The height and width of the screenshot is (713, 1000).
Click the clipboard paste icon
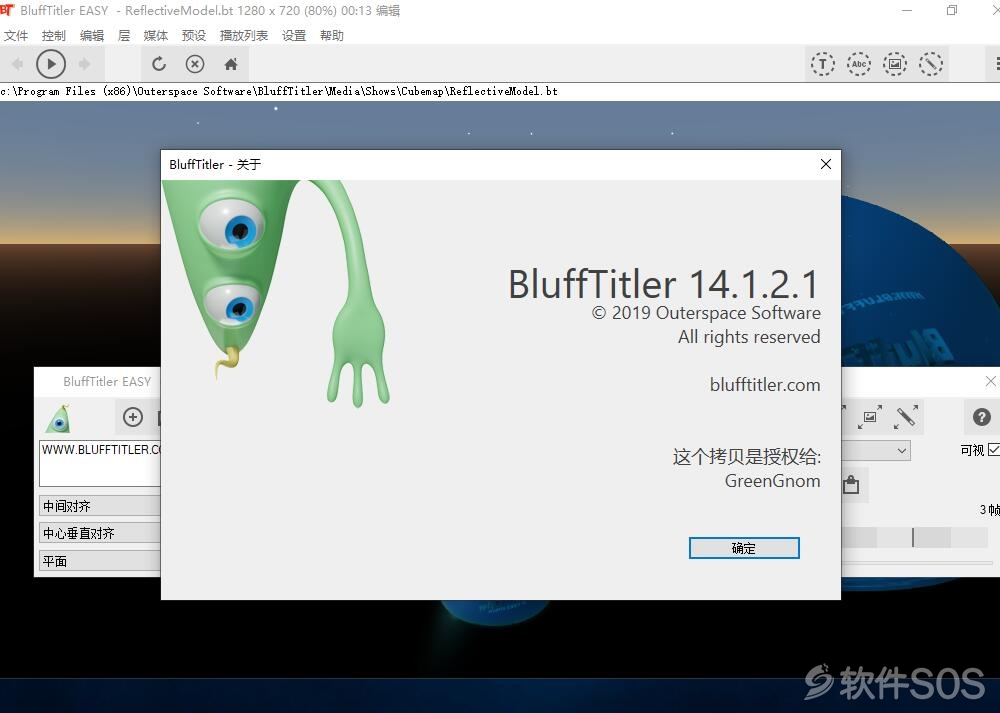tap(851, 485)
